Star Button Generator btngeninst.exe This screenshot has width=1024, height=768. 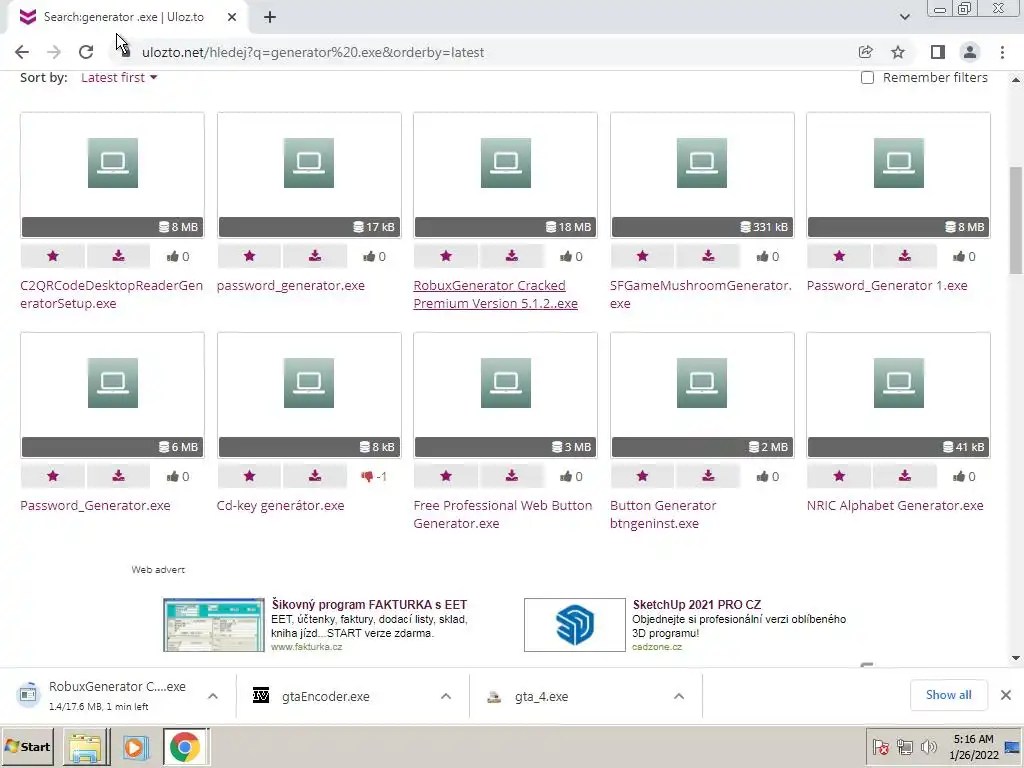(x=643, y=476)
